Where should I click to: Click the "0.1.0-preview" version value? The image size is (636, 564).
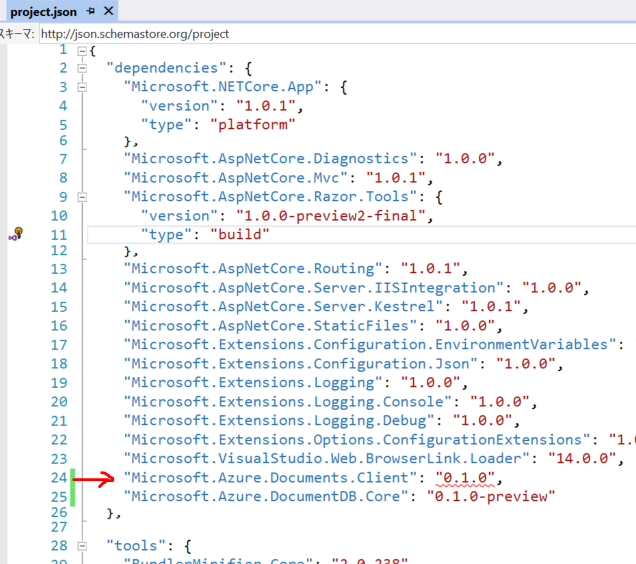click(491, 497)
